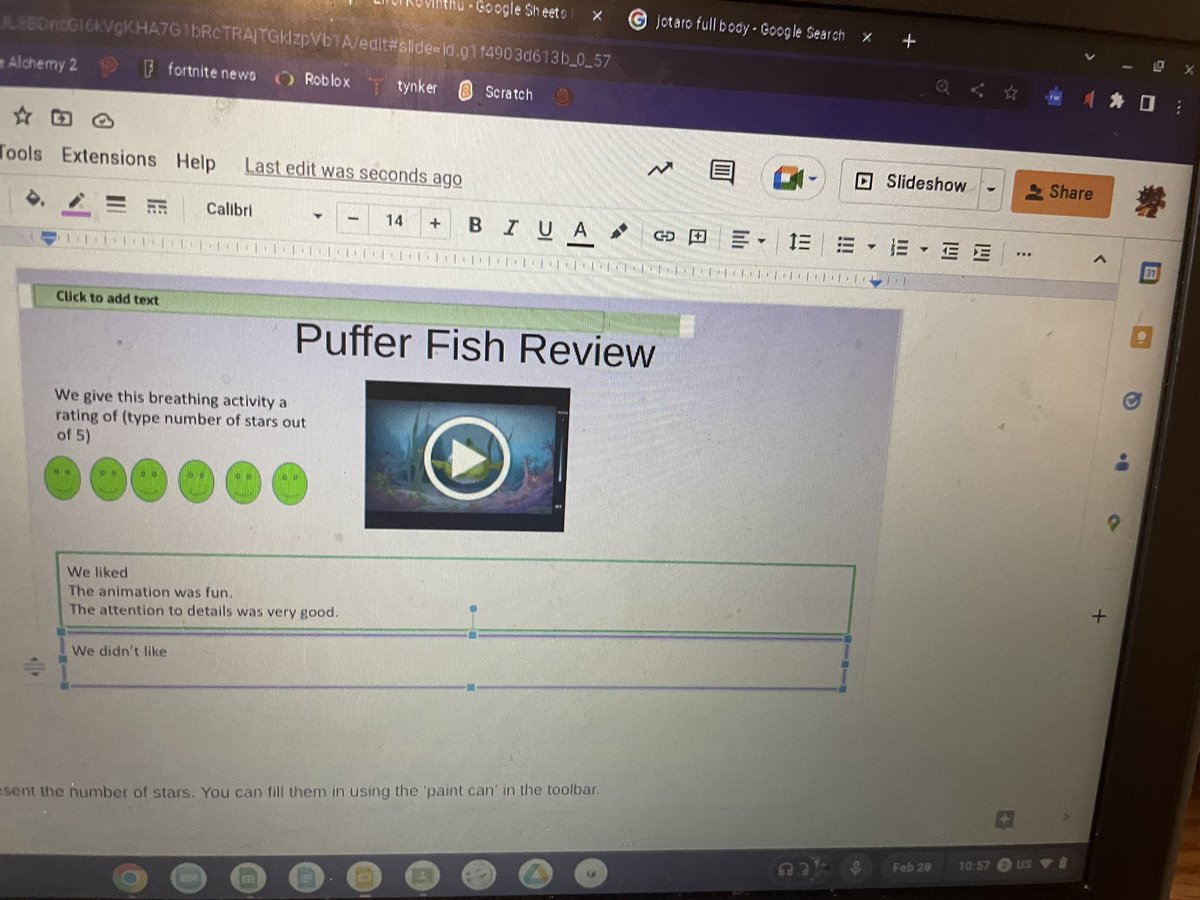
Task: Open the Google Meet call button
Action: click(x=795, y=179)
